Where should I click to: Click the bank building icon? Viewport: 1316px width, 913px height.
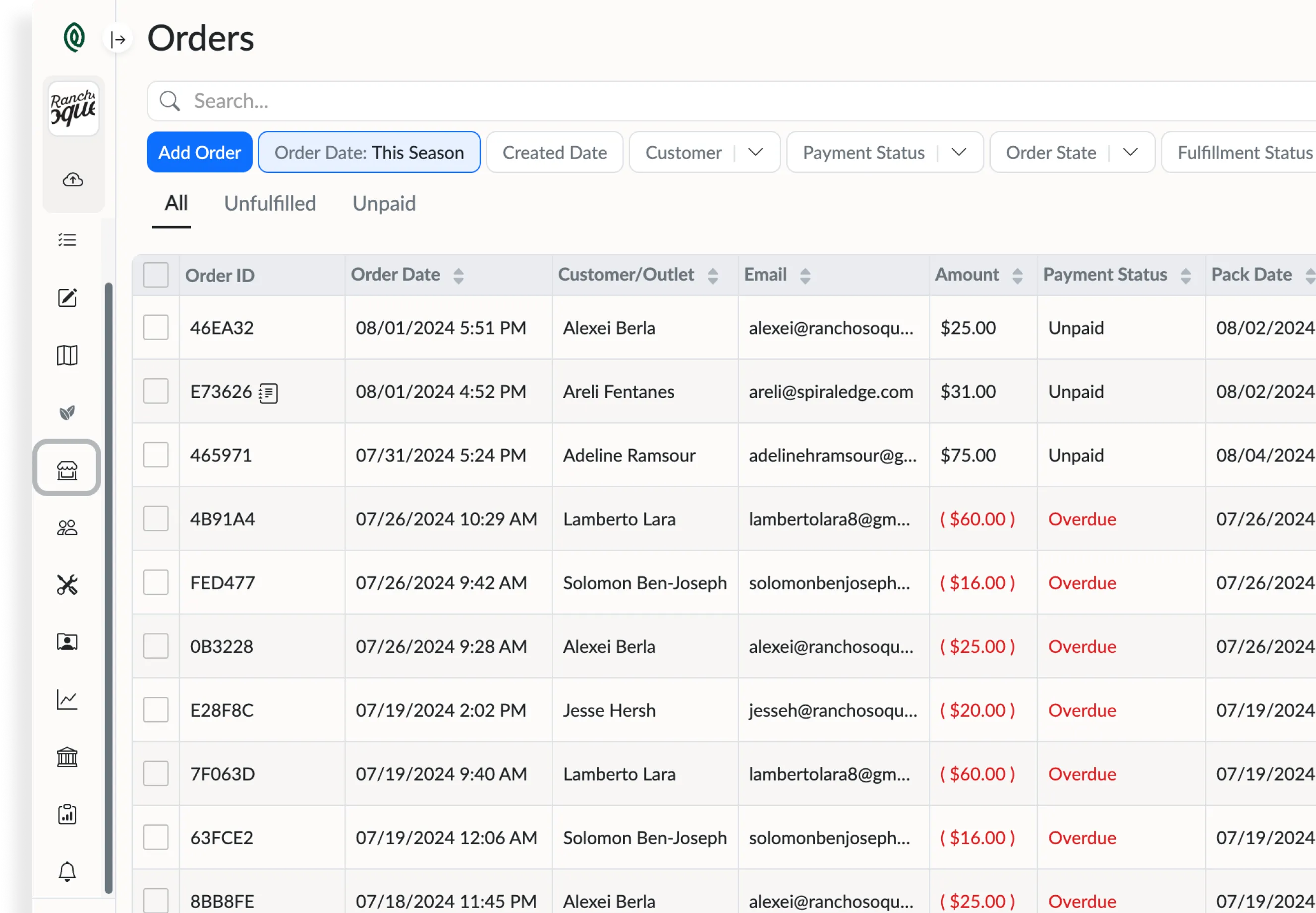[67, 757]
